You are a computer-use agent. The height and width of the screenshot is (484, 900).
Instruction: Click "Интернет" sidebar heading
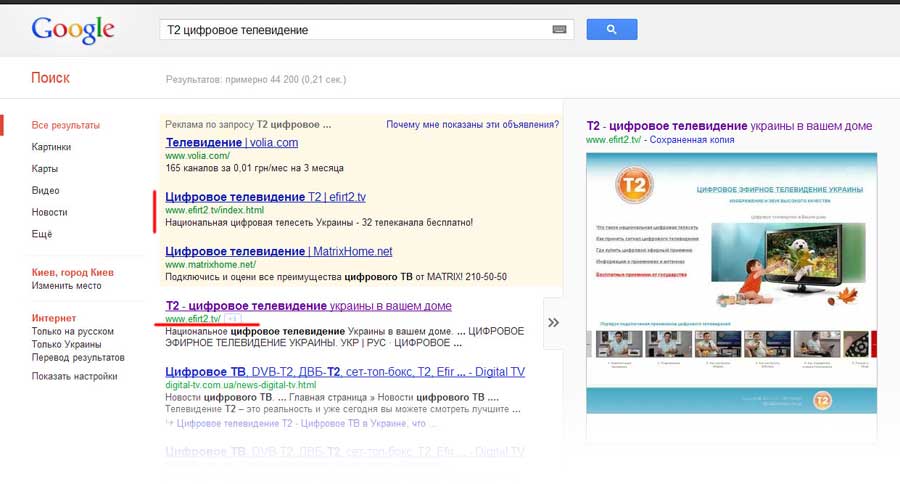[54, 318]
